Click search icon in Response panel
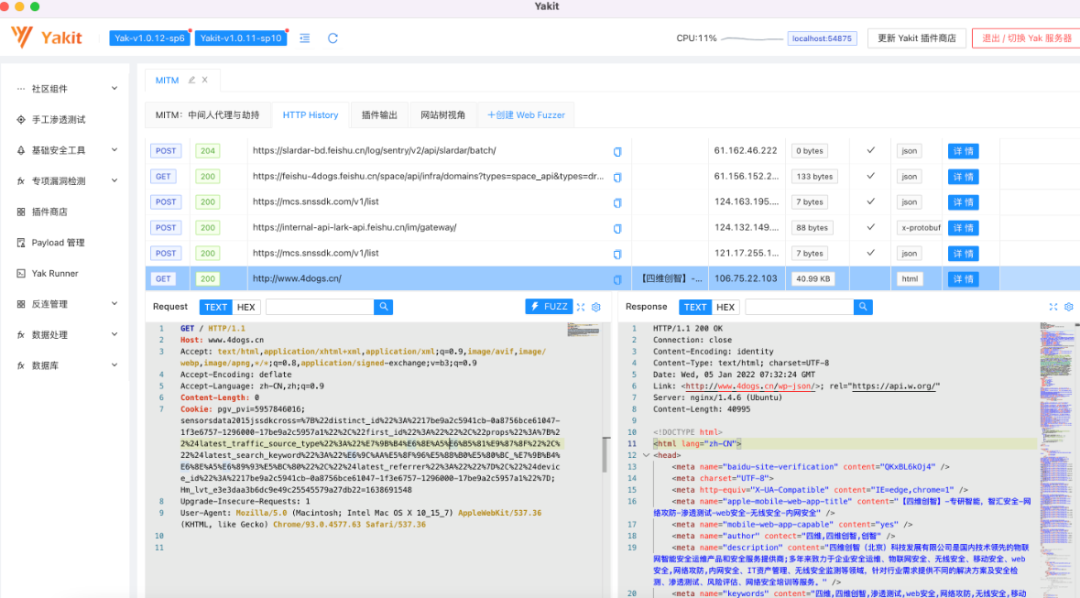This screenshot has height=598, width=1080. pyautogui.click(x=863, y=307)
